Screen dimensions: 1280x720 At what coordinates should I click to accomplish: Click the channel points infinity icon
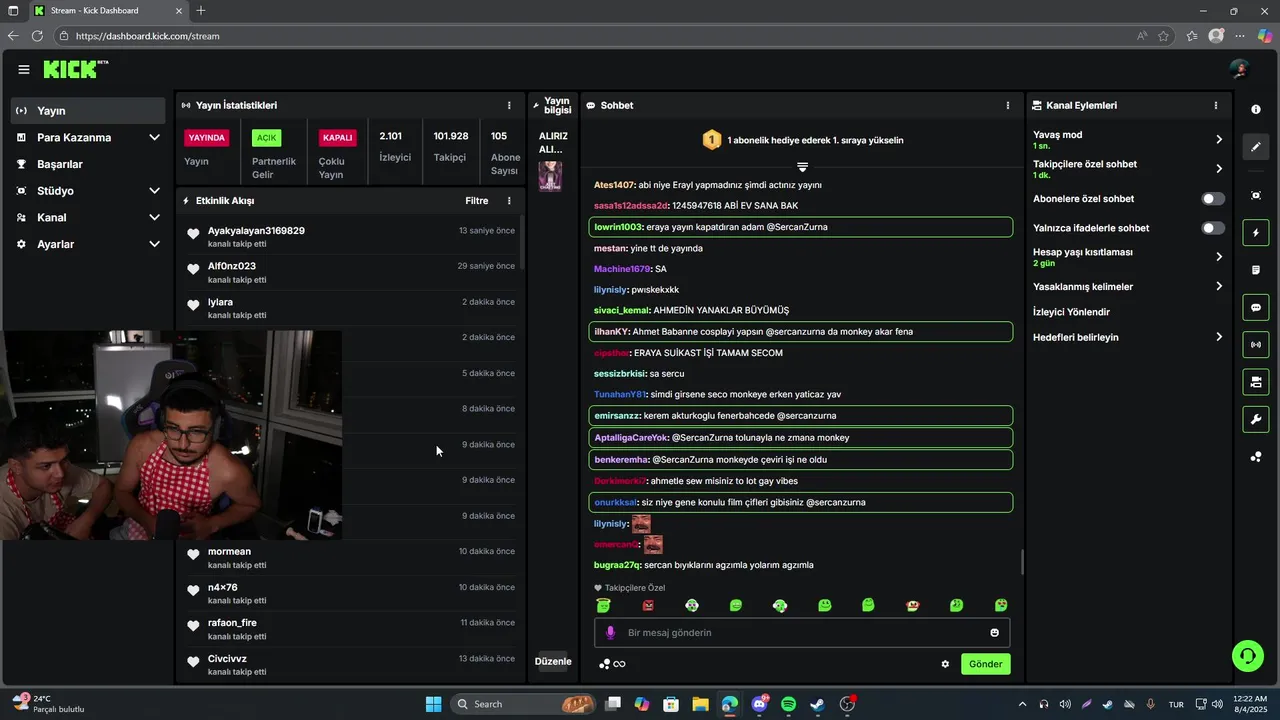(611, 664)
